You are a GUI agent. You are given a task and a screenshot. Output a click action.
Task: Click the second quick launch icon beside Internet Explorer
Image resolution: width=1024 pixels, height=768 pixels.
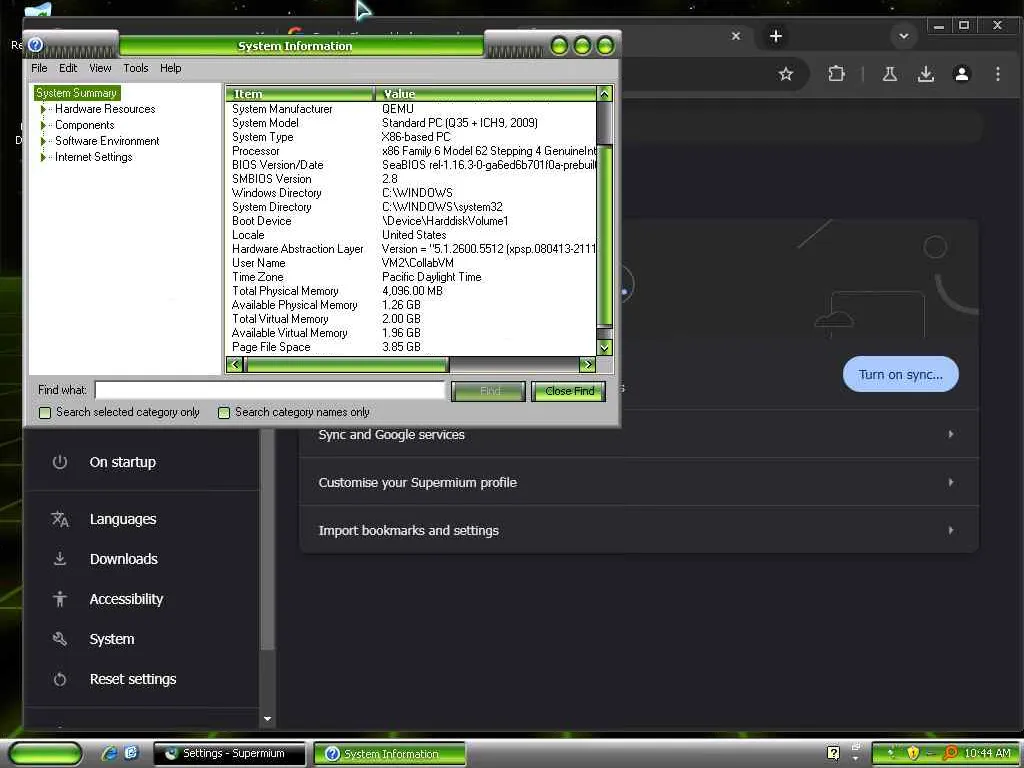point(131,753)
